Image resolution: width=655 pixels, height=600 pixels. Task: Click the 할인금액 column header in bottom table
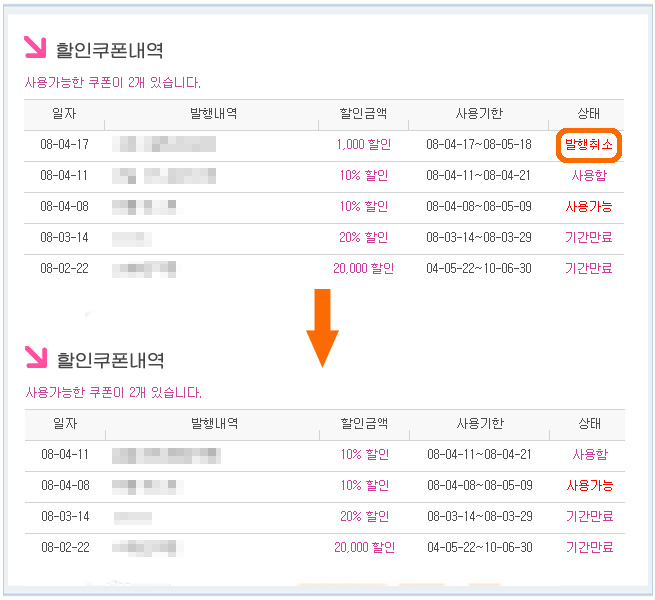(364, 424)
